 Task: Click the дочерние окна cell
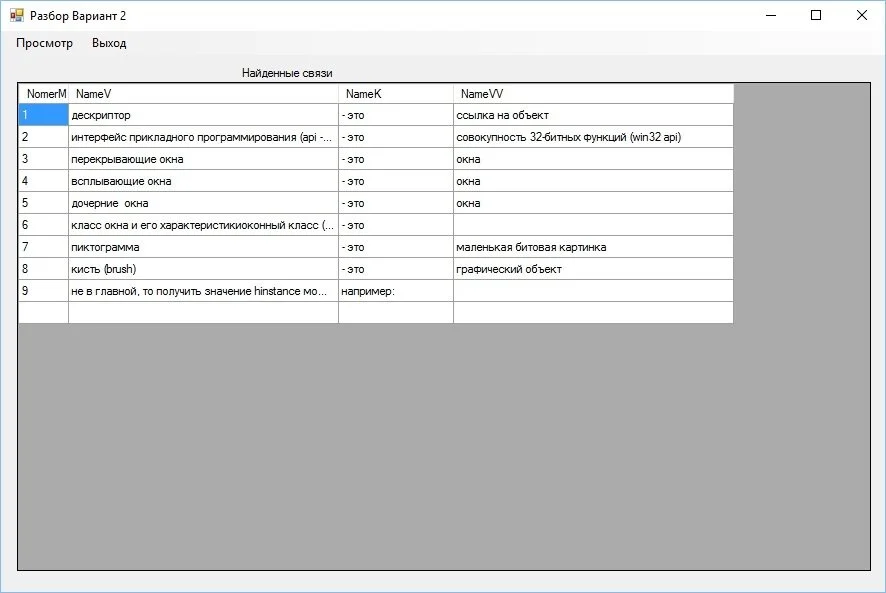(203, 203)
